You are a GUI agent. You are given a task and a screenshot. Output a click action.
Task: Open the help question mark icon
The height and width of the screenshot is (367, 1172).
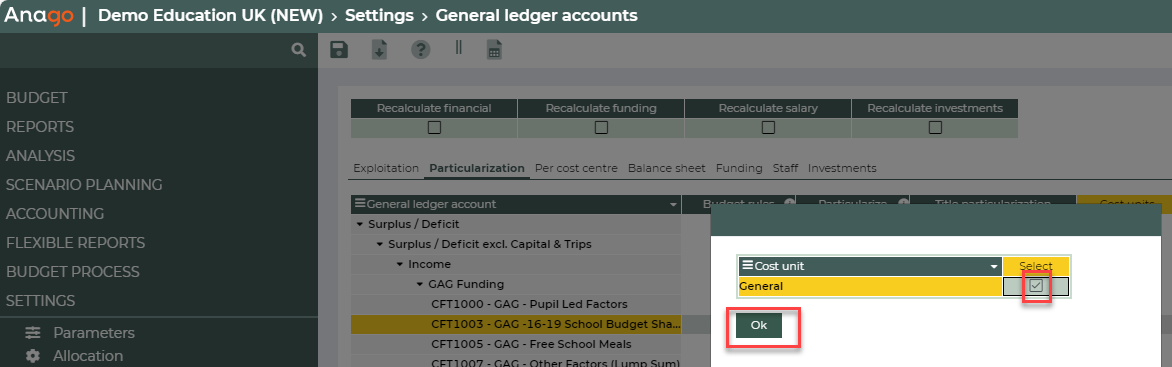421,50
